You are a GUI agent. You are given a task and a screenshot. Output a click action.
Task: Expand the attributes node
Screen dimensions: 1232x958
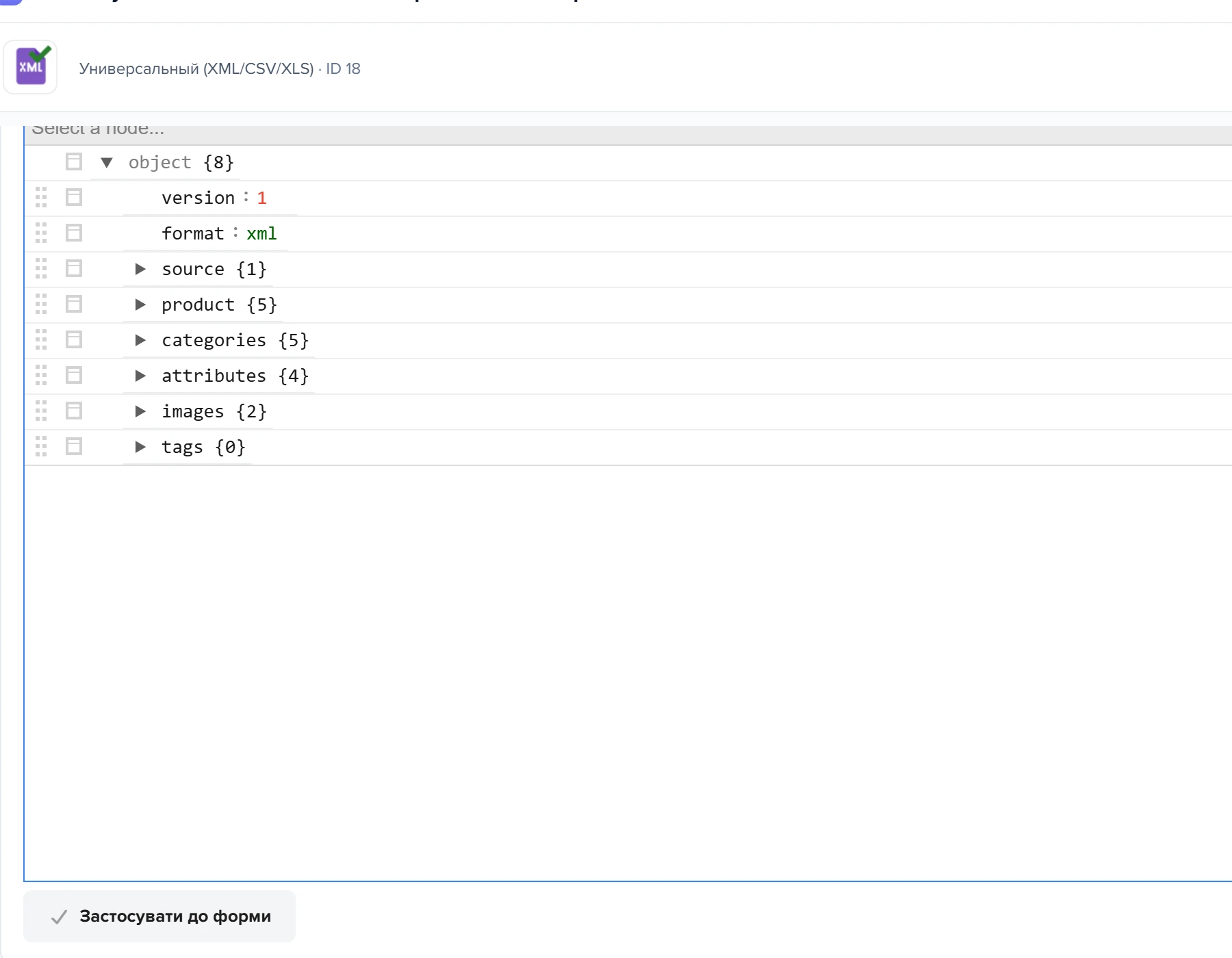pyautogui.click(x=140, y=376)
